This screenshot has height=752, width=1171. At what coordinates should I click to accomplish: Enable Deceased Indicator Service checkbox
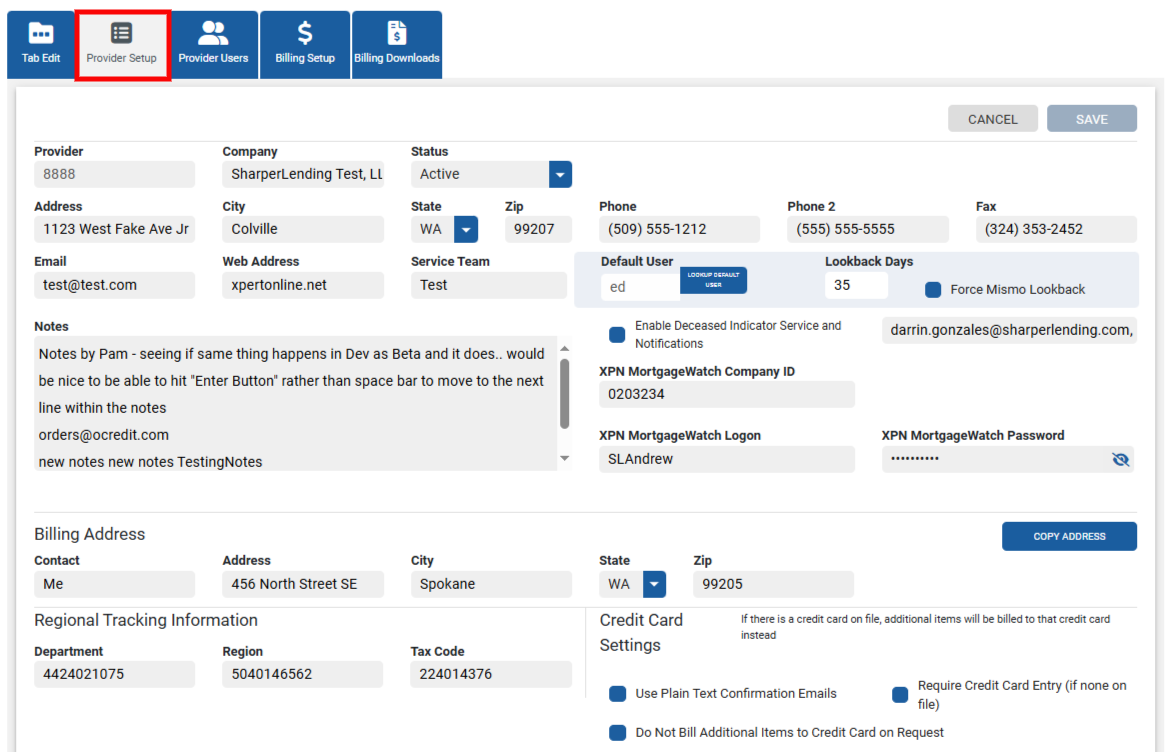617,335
